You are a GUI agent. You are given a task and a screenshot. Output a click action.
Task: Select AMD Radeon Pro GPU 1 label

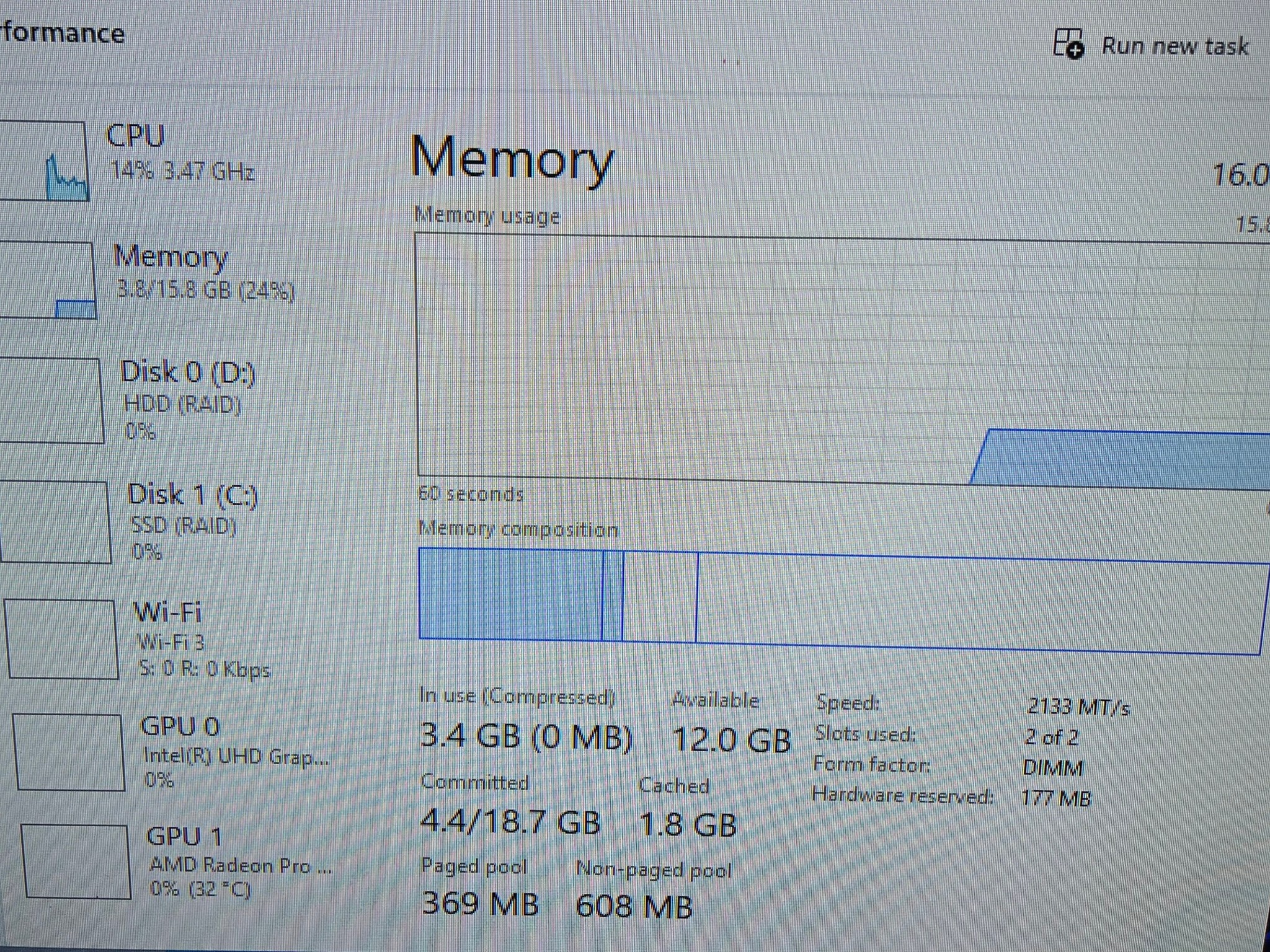241,862
